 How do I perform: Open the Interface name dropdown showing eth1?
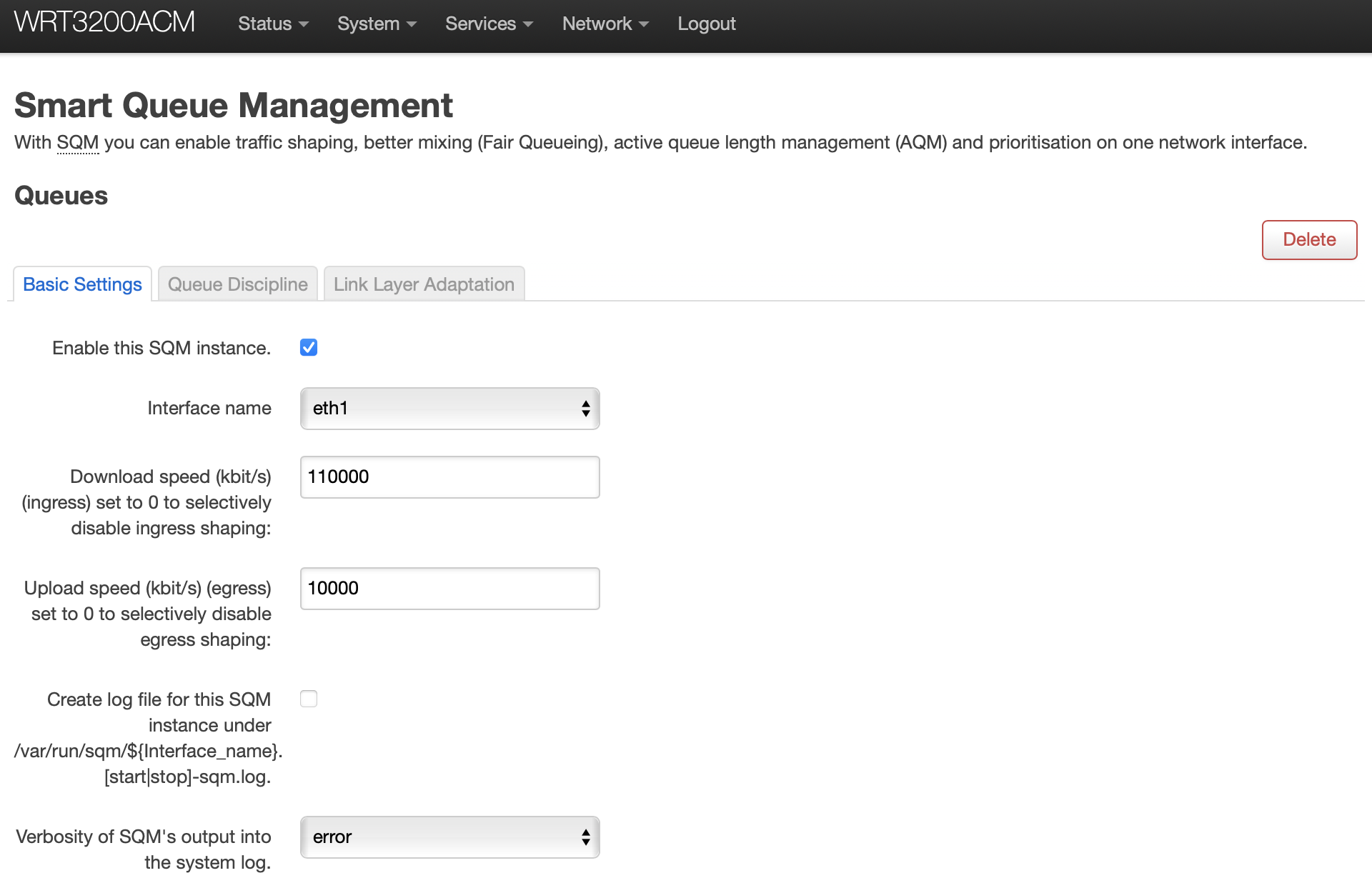pos(449,409)
